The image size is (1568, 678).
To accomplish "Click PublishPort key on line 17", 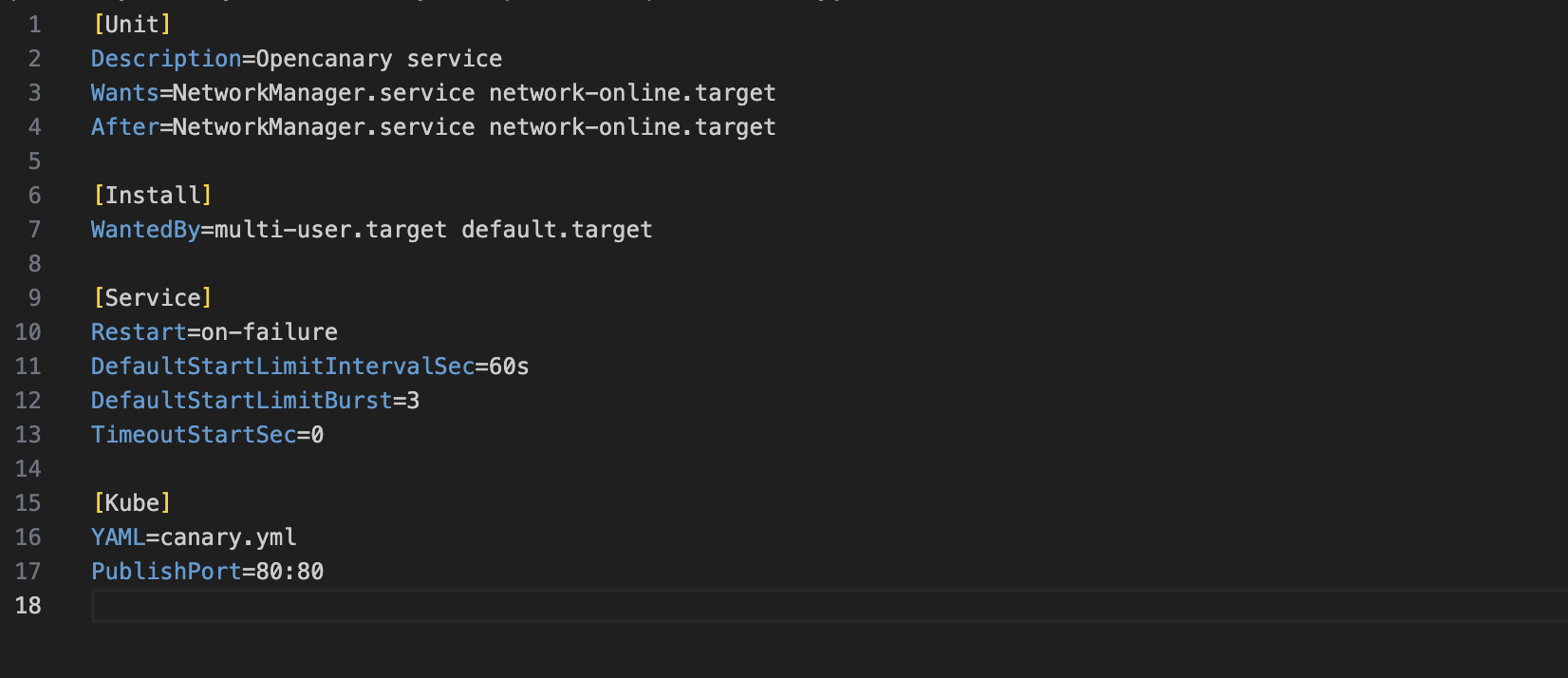I will coord(166,572).
